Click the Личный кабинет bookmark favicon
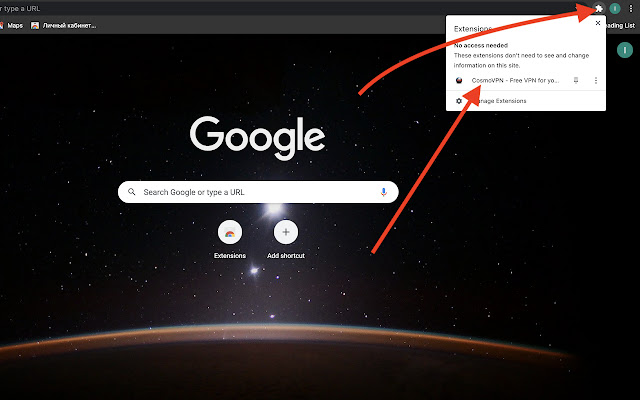 35,25
